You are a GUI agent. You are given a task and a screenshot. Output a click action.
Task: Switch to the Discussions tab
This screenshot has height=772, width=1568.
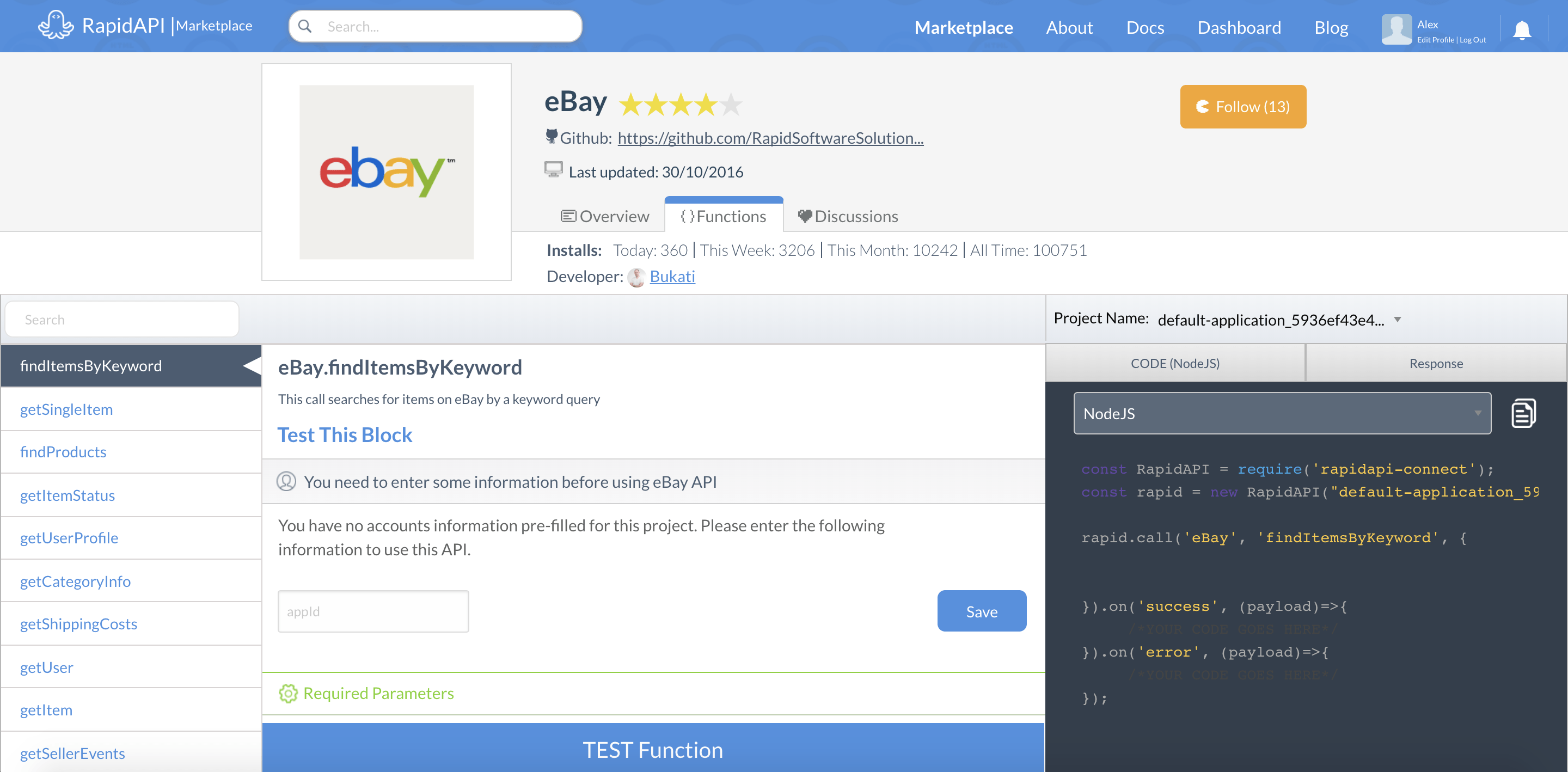(x=848, y=216)
